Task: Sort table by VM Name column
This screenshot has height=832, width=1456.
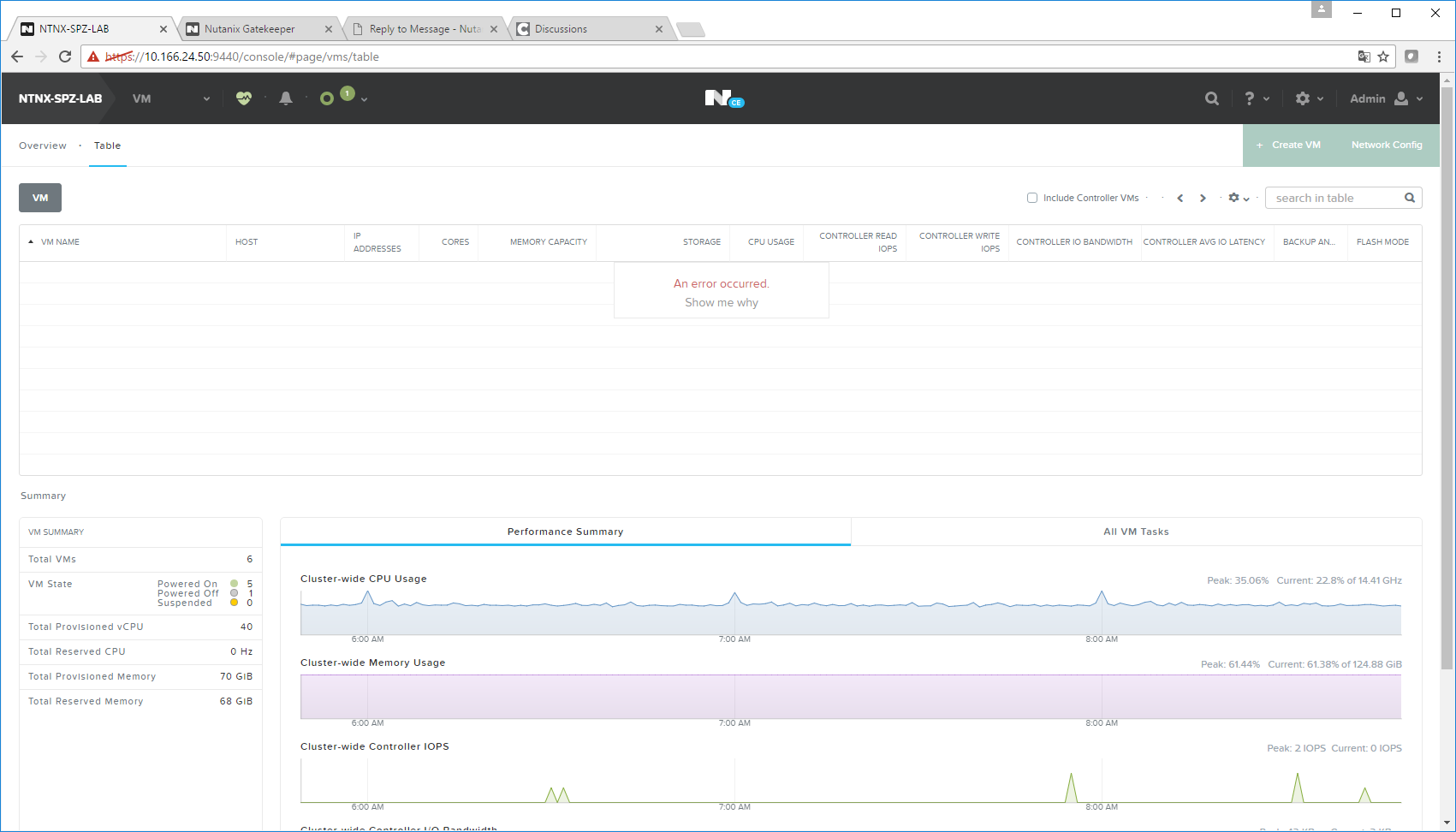Action: (60, 242)
